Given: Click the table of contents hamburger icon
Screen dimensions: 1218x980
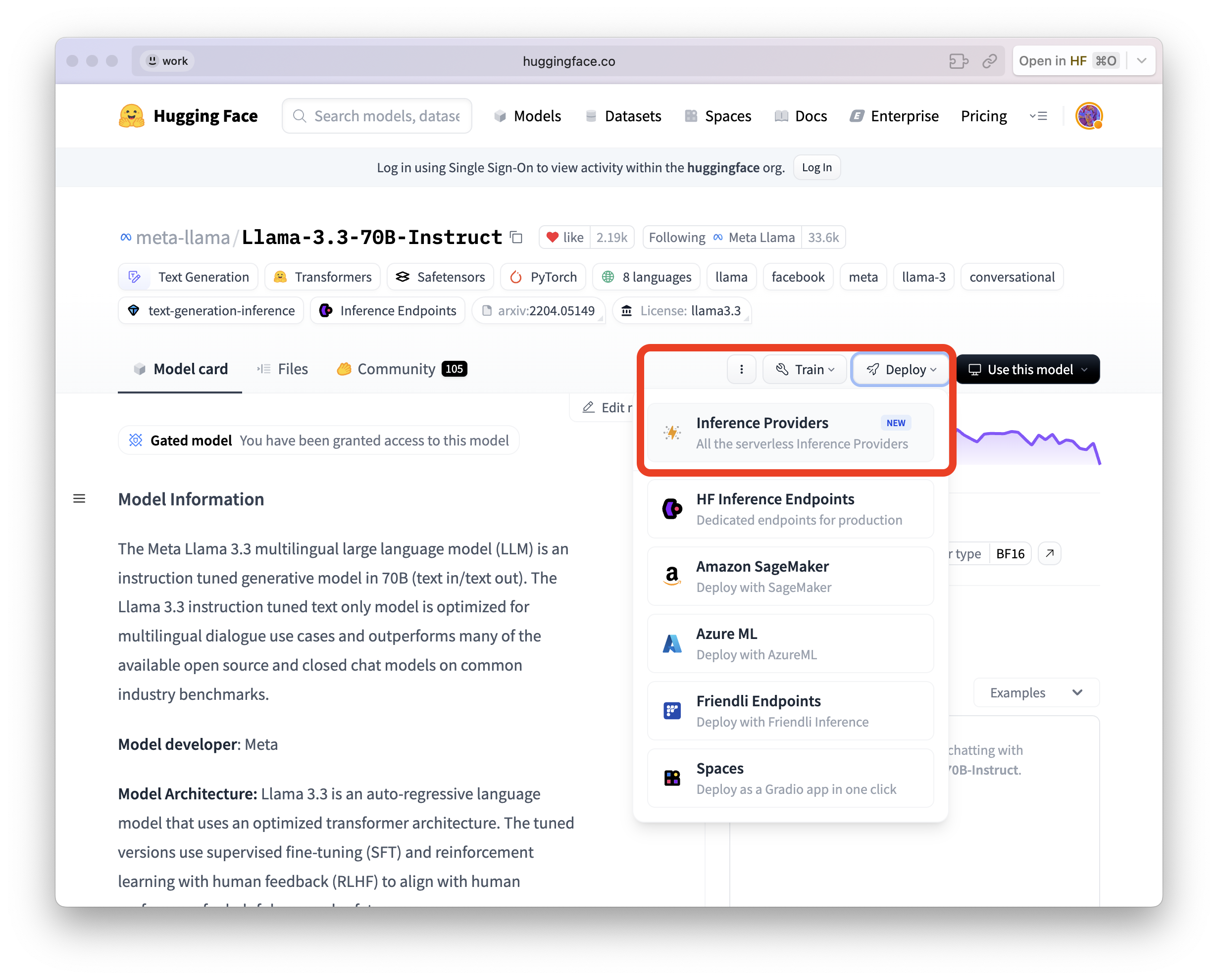Looking at the screenshot, I should (x=79, y=499).
